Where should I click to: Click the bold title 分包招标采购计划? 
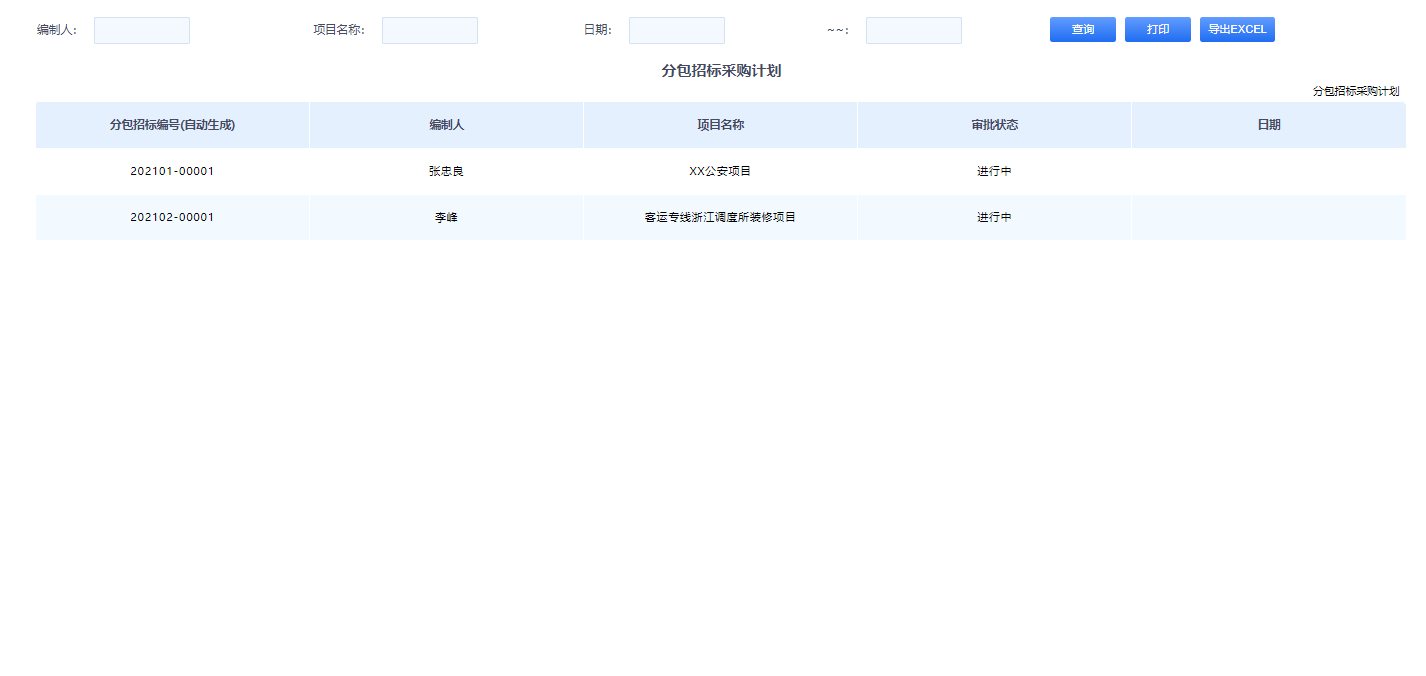coord(721,71)
